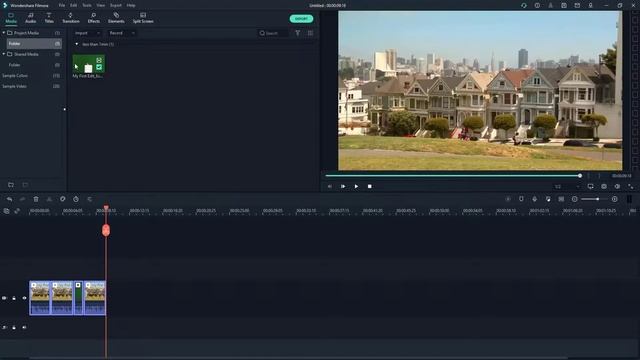
Task: Toggle the auto ripple link icon
Action: pos(17,211)
